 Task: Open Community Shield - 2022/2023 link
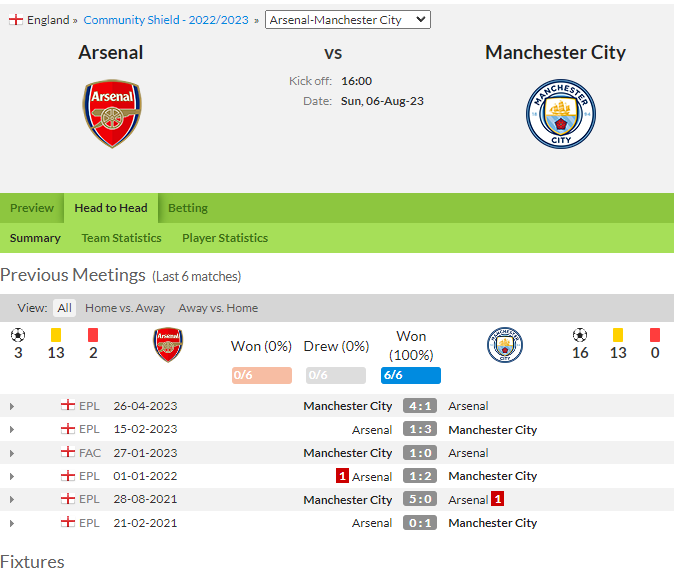[166, 20]
